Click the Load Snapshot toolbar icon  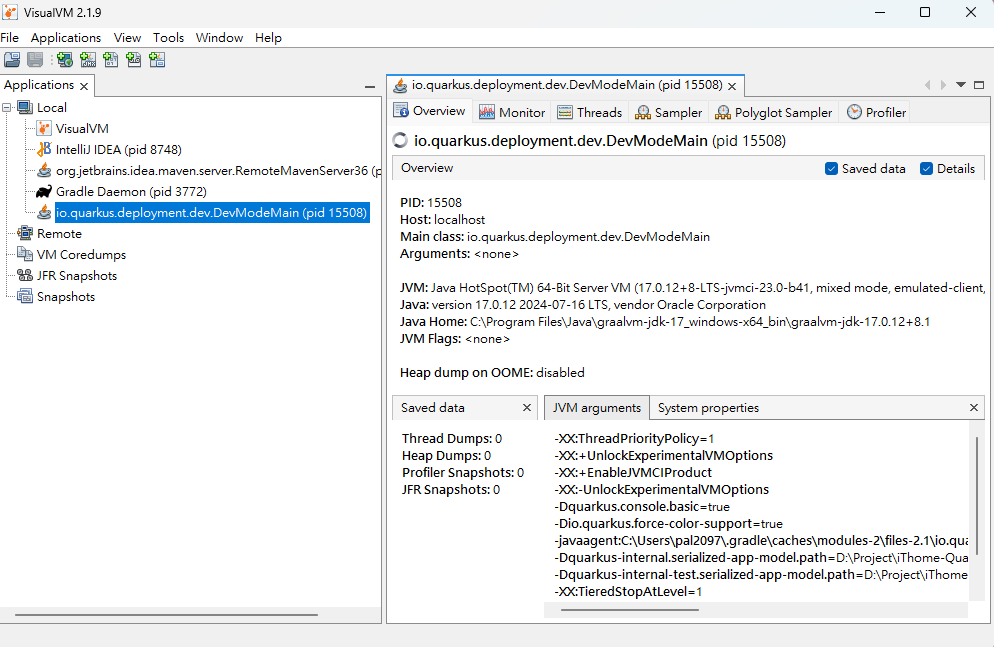[x=12, y=60]
